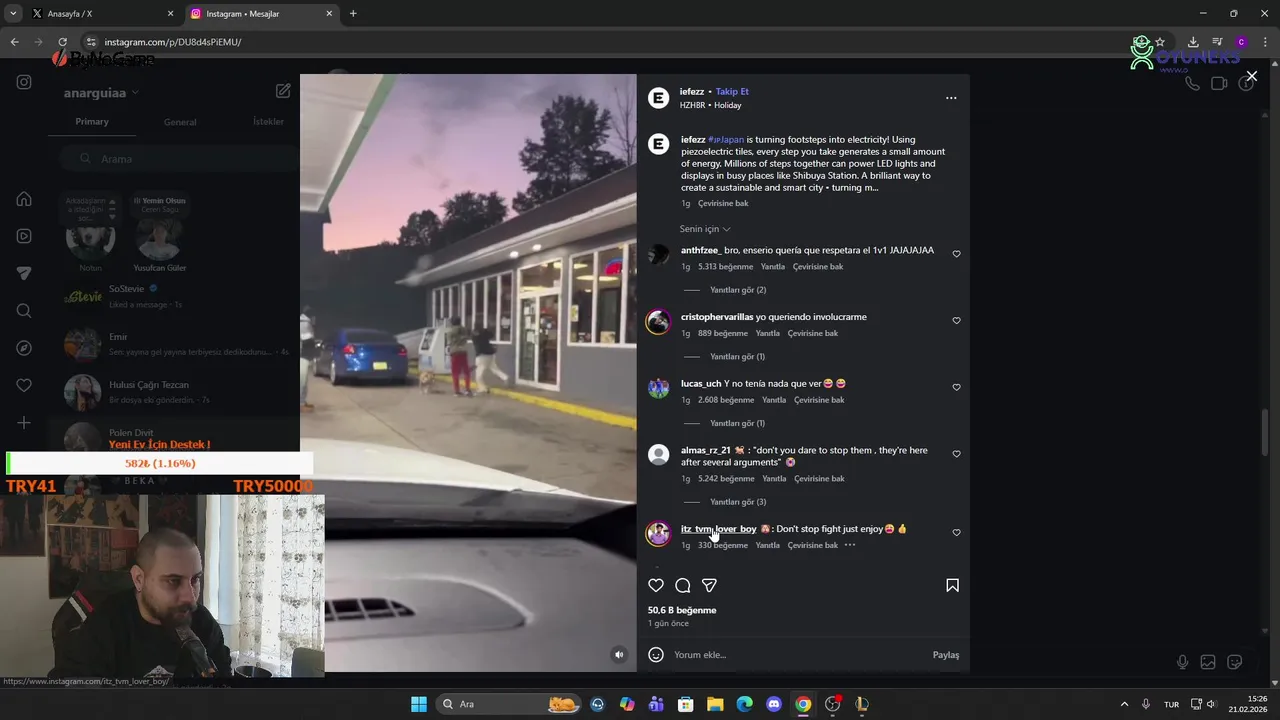Screen dimensions: 1280x720
Task: Like itz_tvm_lover_boy comment heart
Action: tap(956, 533)
